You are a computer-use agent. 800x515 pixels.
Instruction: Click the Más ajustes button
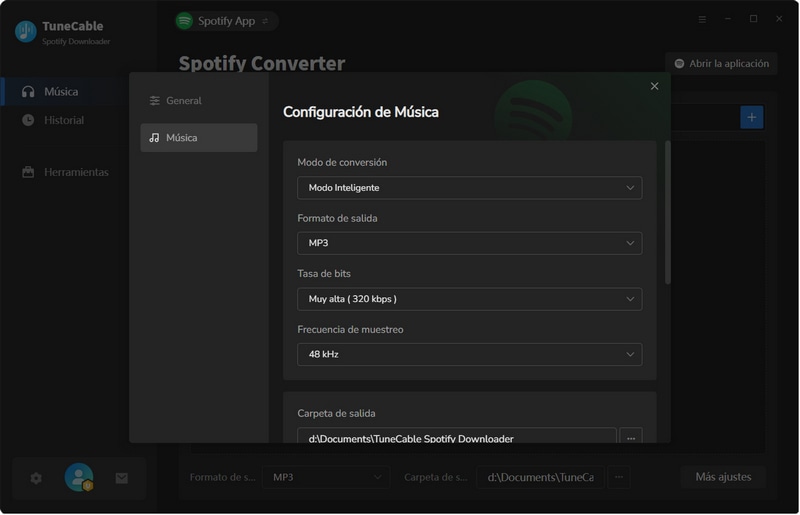pyautogui.click(x=723, y=477)
